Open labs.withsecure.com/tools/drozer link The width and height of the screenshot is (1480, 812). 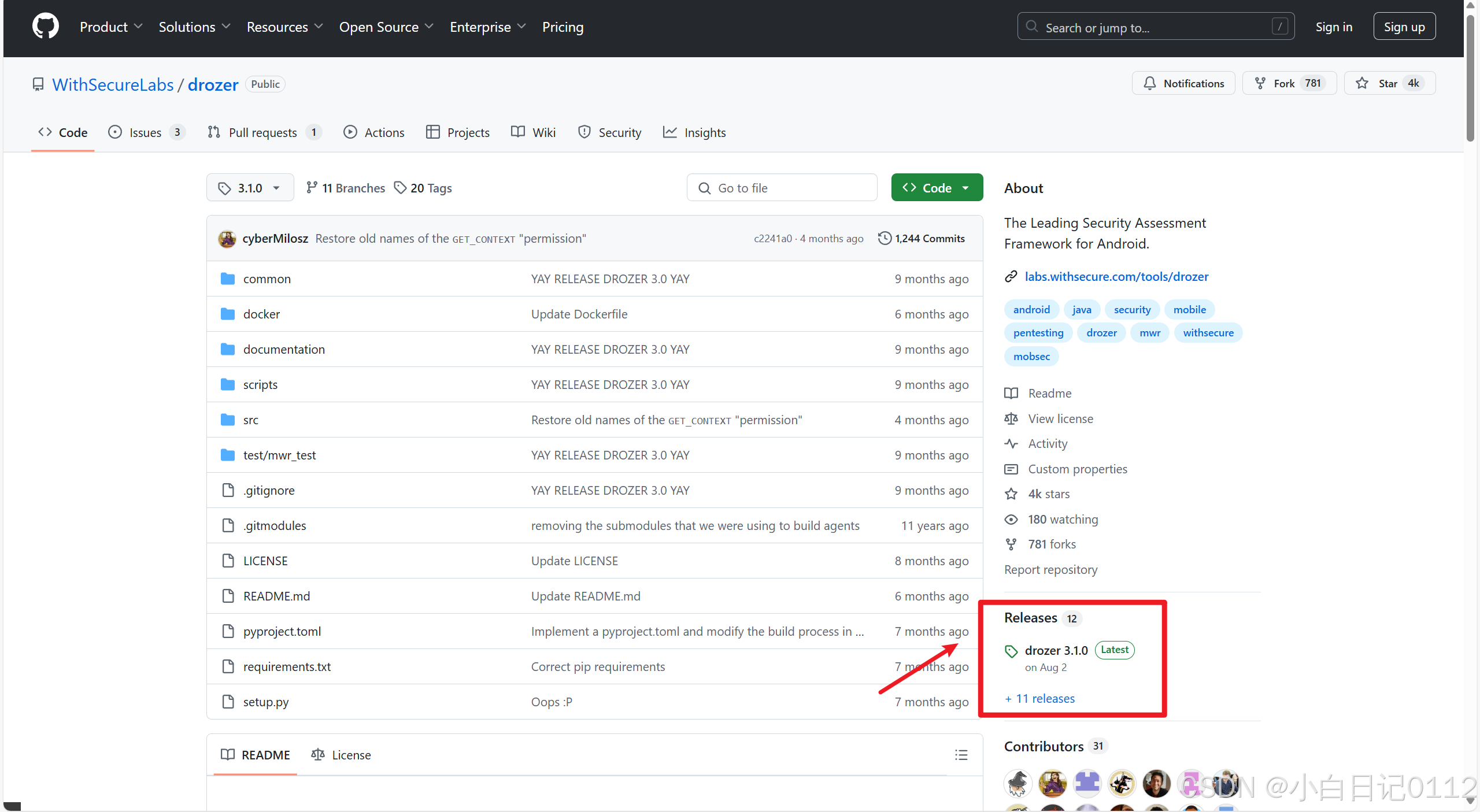tap(1116, 276)
